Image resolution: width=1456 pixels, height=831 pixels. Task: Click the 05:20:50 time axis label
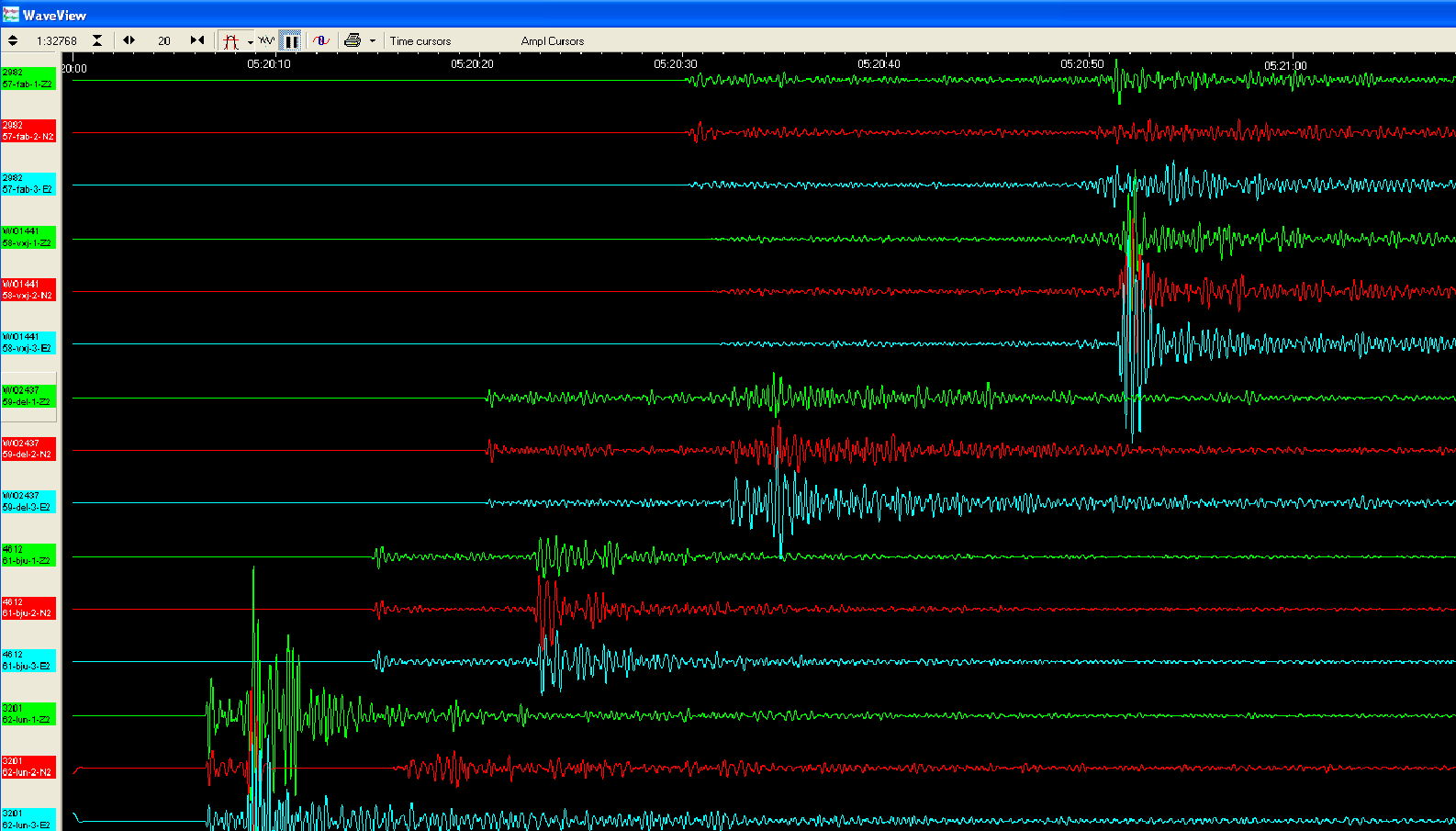[1082, 64]
